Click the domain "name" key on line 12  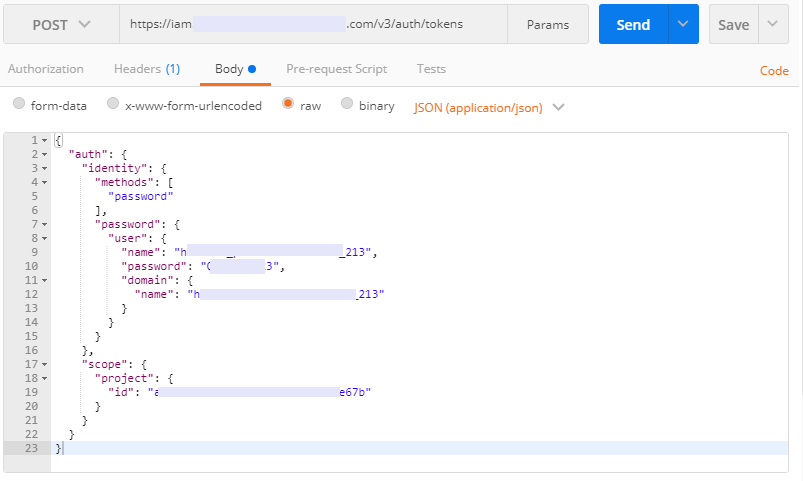(x=154, y=294)
